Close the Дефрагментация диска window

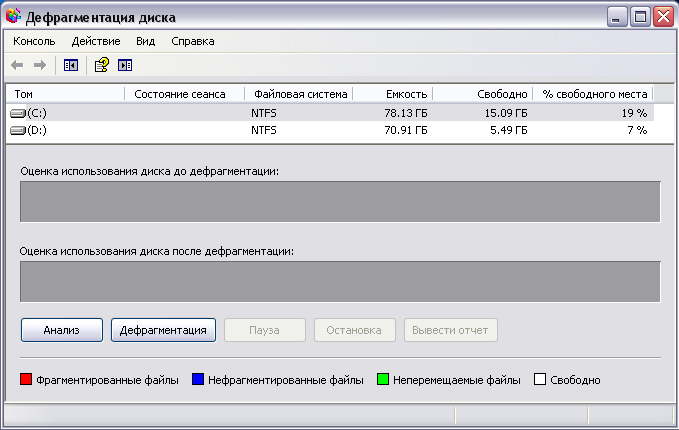(663, 17)
